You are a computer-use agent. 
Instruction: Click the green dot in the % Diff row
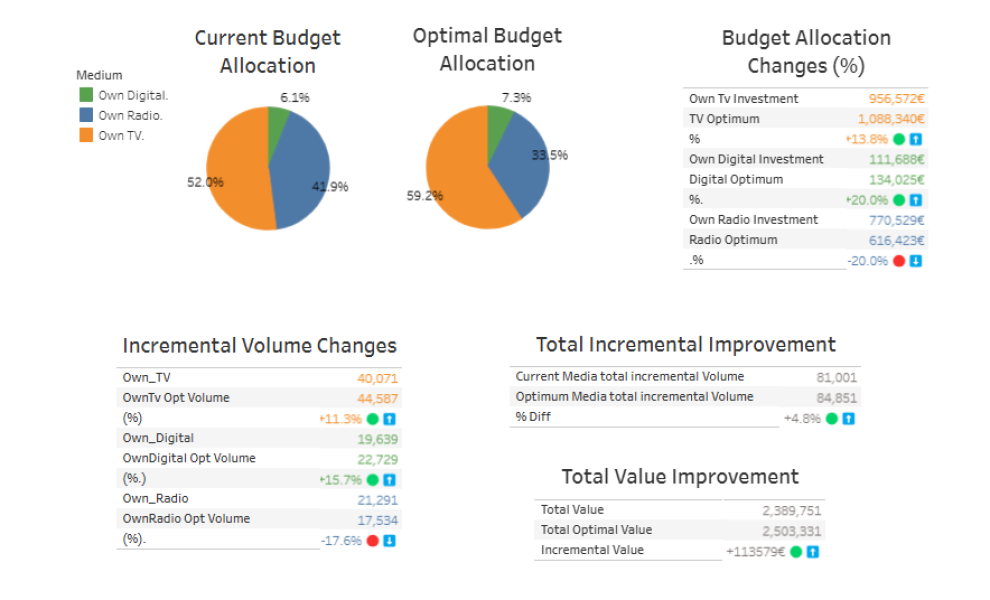[x=832, y=418]
